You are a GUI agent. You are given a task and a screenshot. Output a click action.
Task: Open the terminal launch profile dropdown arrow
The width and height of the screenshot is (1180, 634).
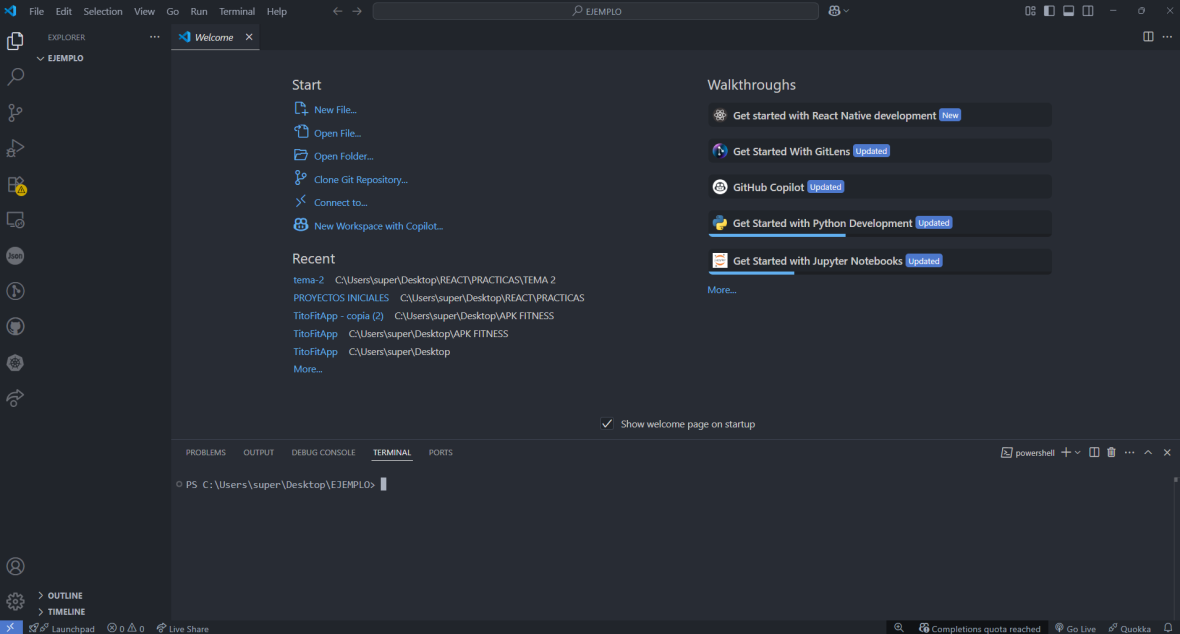coord(1078,453)
